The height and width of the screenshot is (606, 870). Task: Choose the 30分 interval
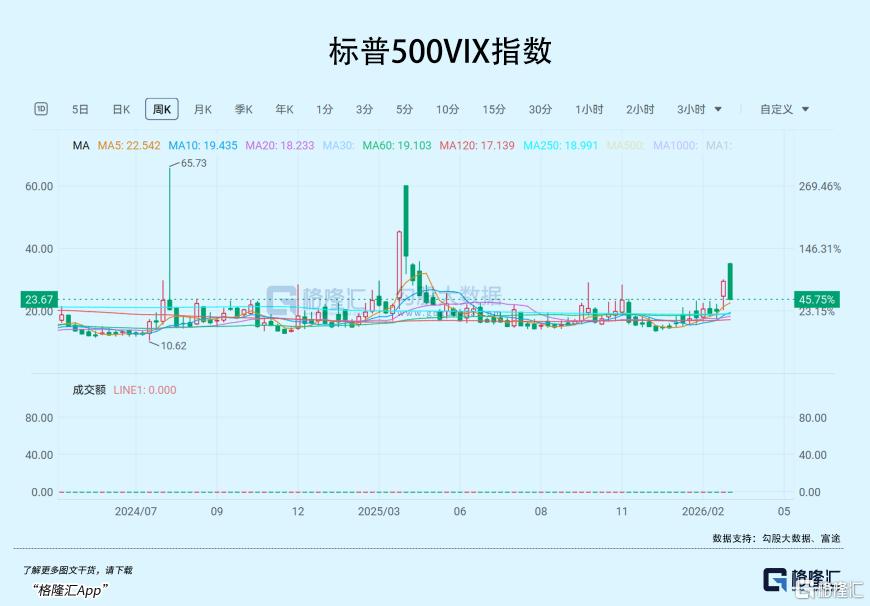[540, 109]
